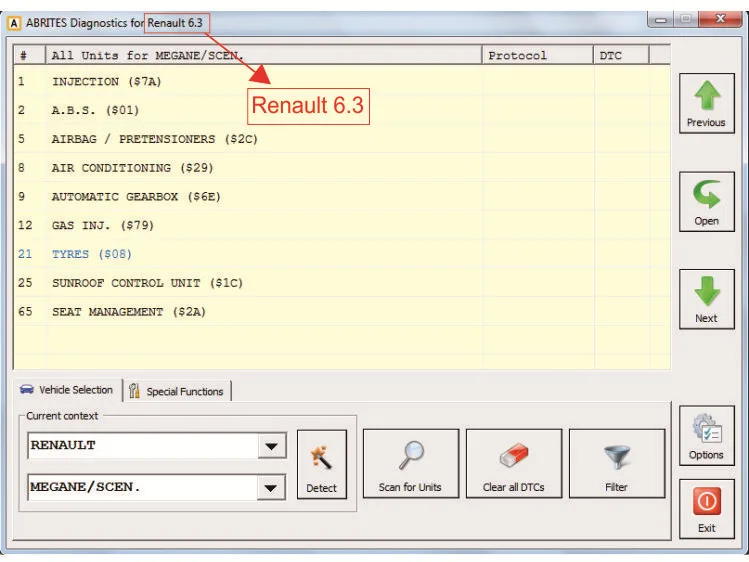Viewport: 749px width, 562px height.
Task: Select the INJECTION ($7A) unit row
Action: (342, 82)
